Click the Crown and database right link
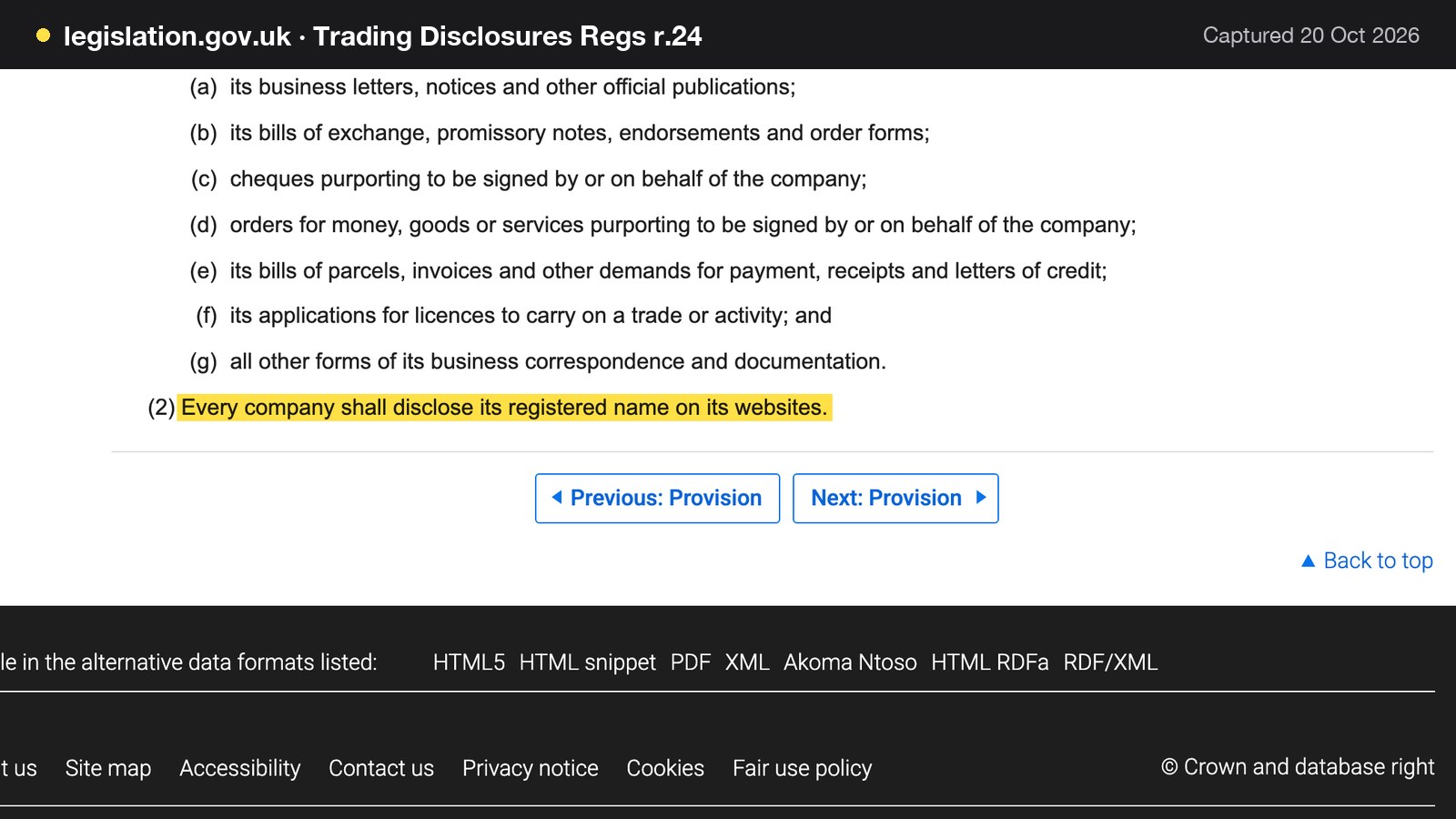The width and height of the screenshot is (1456, 819). 1298,767
